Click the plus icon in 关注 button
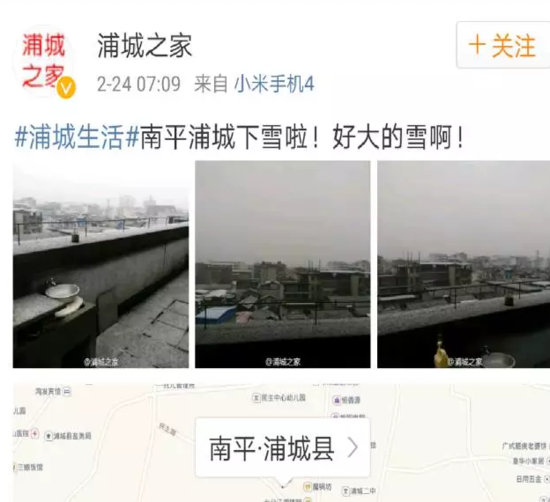Screen dimensions: 550x502 click(x=477, y=45)
